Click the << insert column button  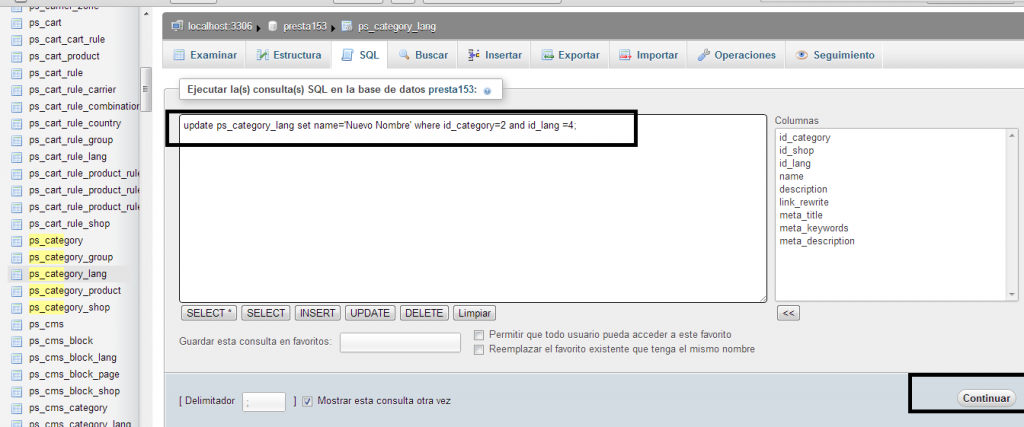[788, 313]
